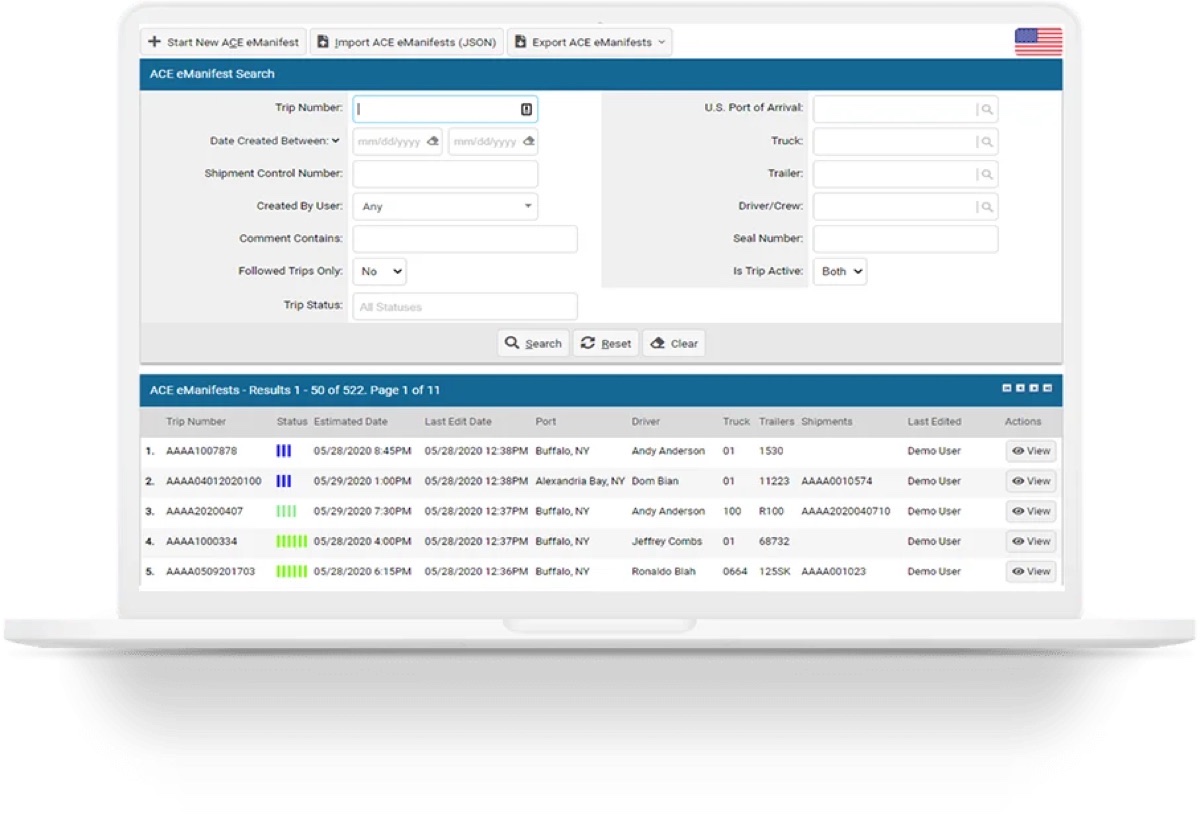
Task: View trip AAAA0509201703
Action: click(1031, 571)
